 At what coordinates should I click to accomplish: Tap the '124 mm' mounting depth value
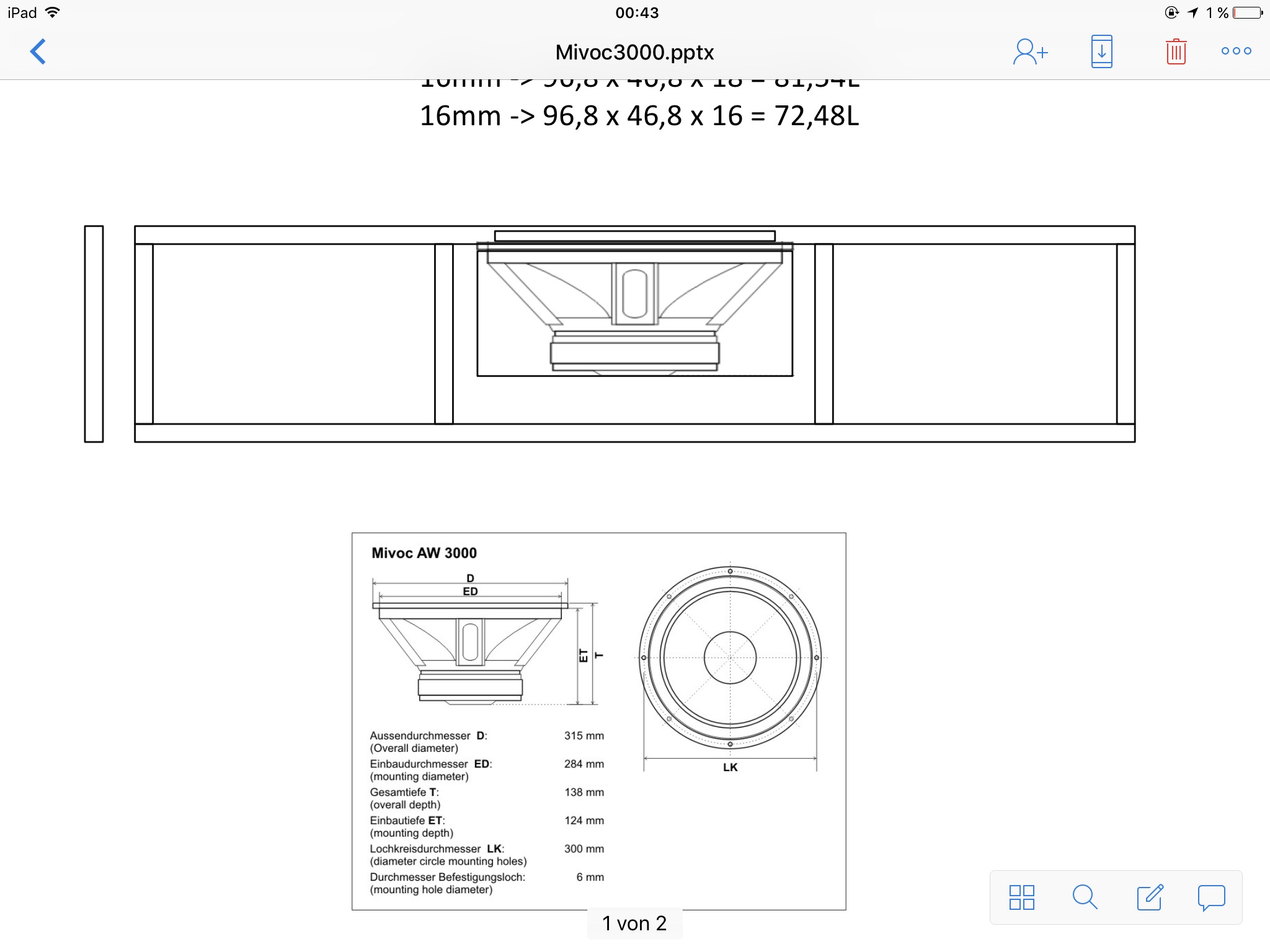coord(584,821)
